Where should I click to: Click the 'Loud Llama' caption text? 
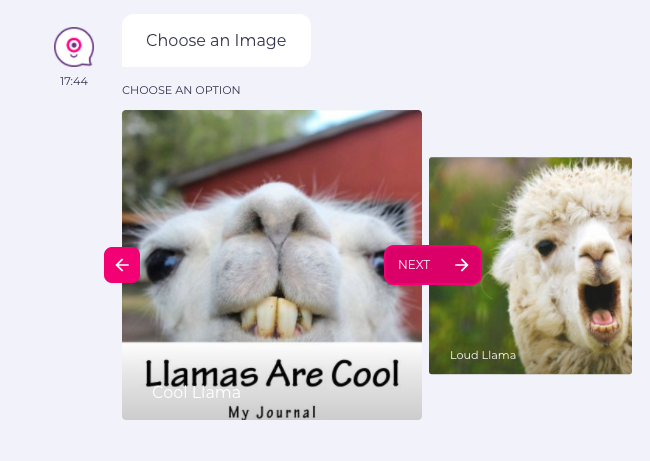coord(483,355)
